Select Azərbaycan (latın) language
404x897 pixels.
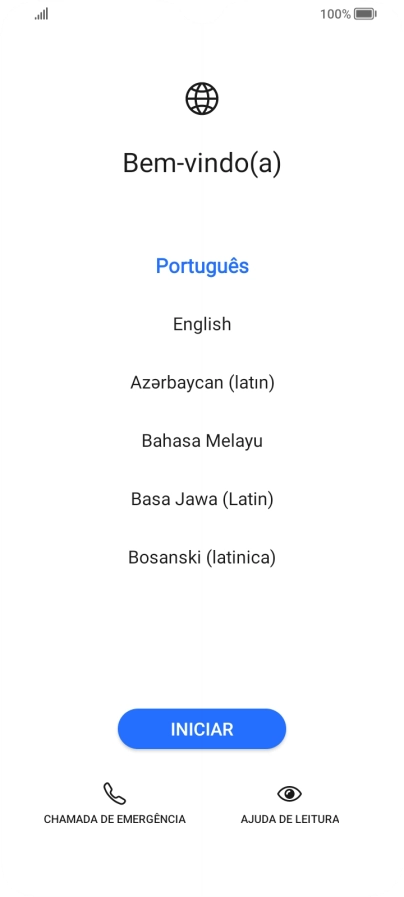(x=202, y=382)
